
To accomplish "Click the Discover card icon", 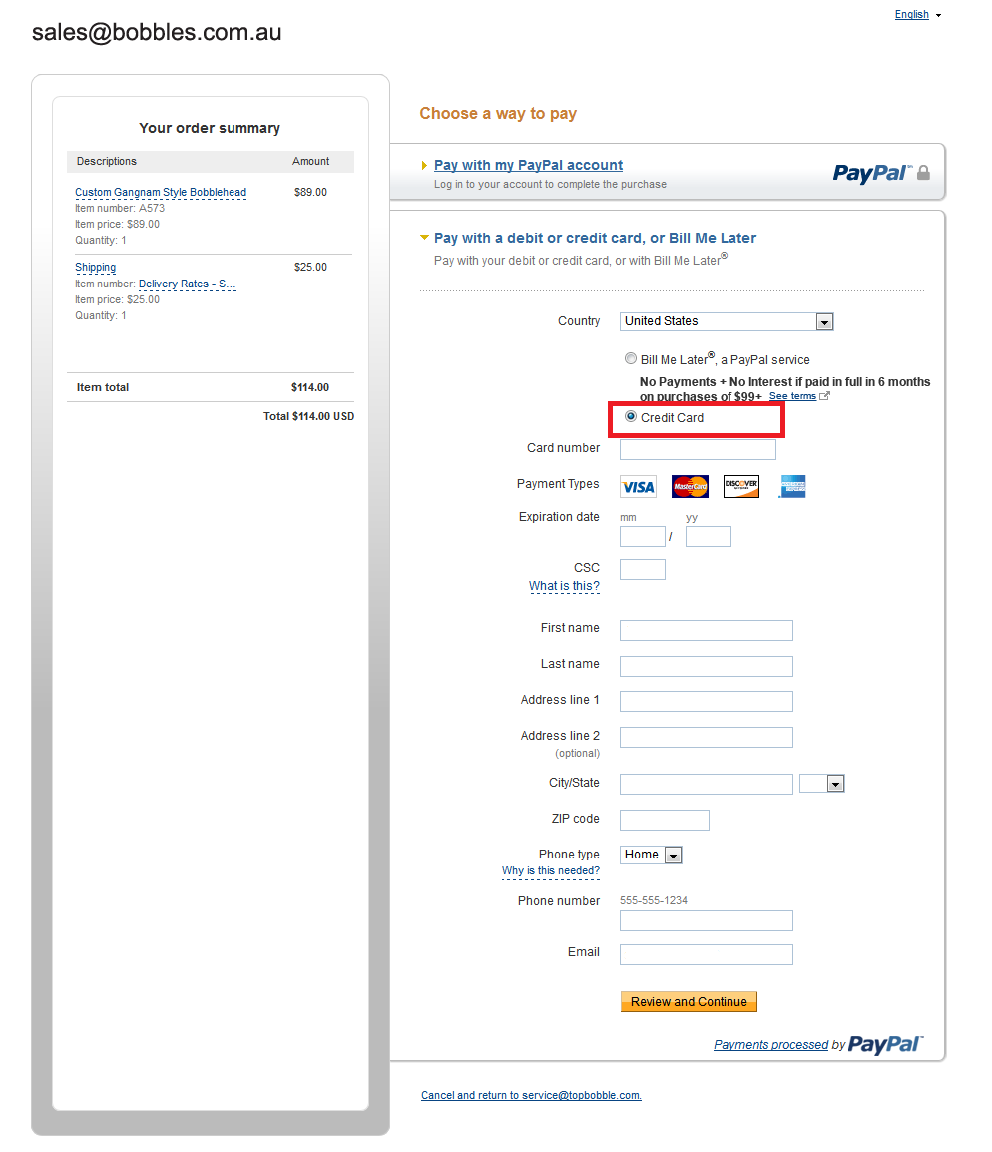I will coord(740,486).
